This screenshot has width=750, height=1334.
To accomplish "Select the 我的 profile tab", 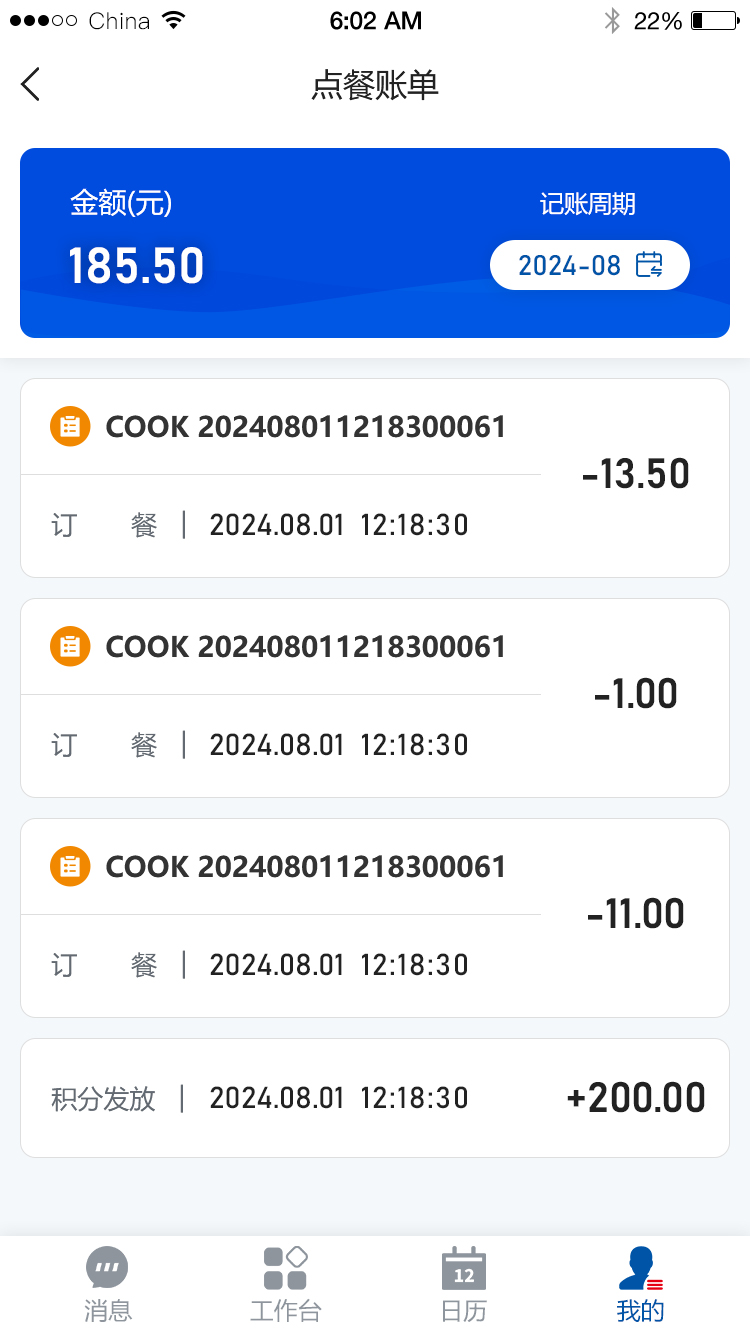I will 640,1284.
